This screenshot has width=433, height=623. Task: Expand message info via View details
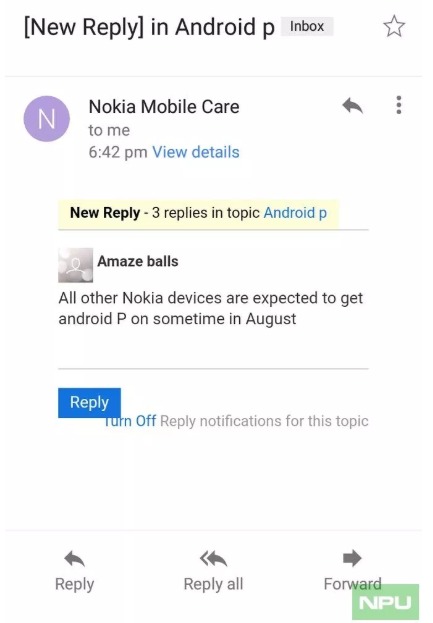(196, 152)
